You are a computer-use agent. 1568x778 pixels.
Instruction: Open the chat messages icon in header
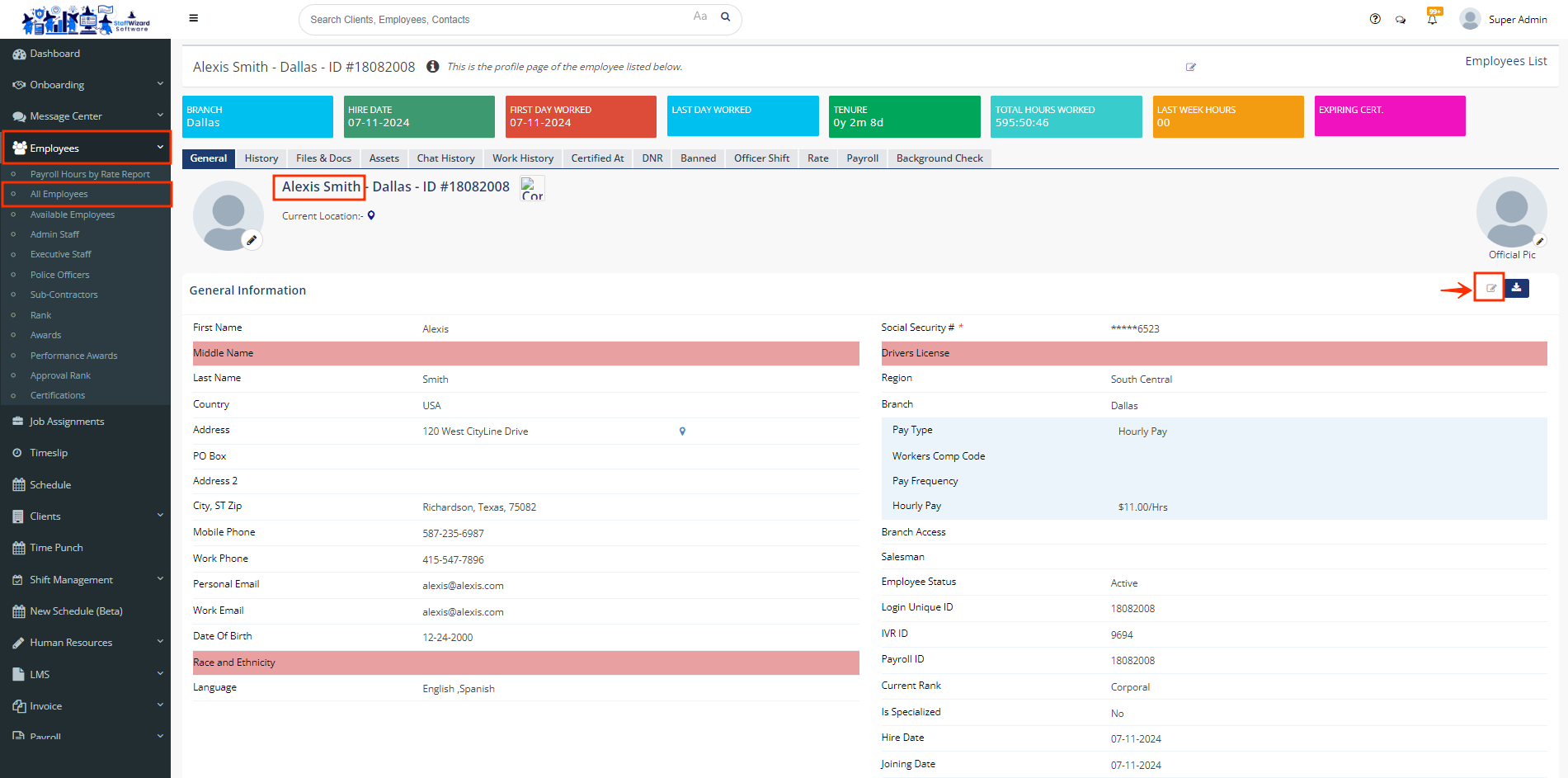coord(1401,20)
